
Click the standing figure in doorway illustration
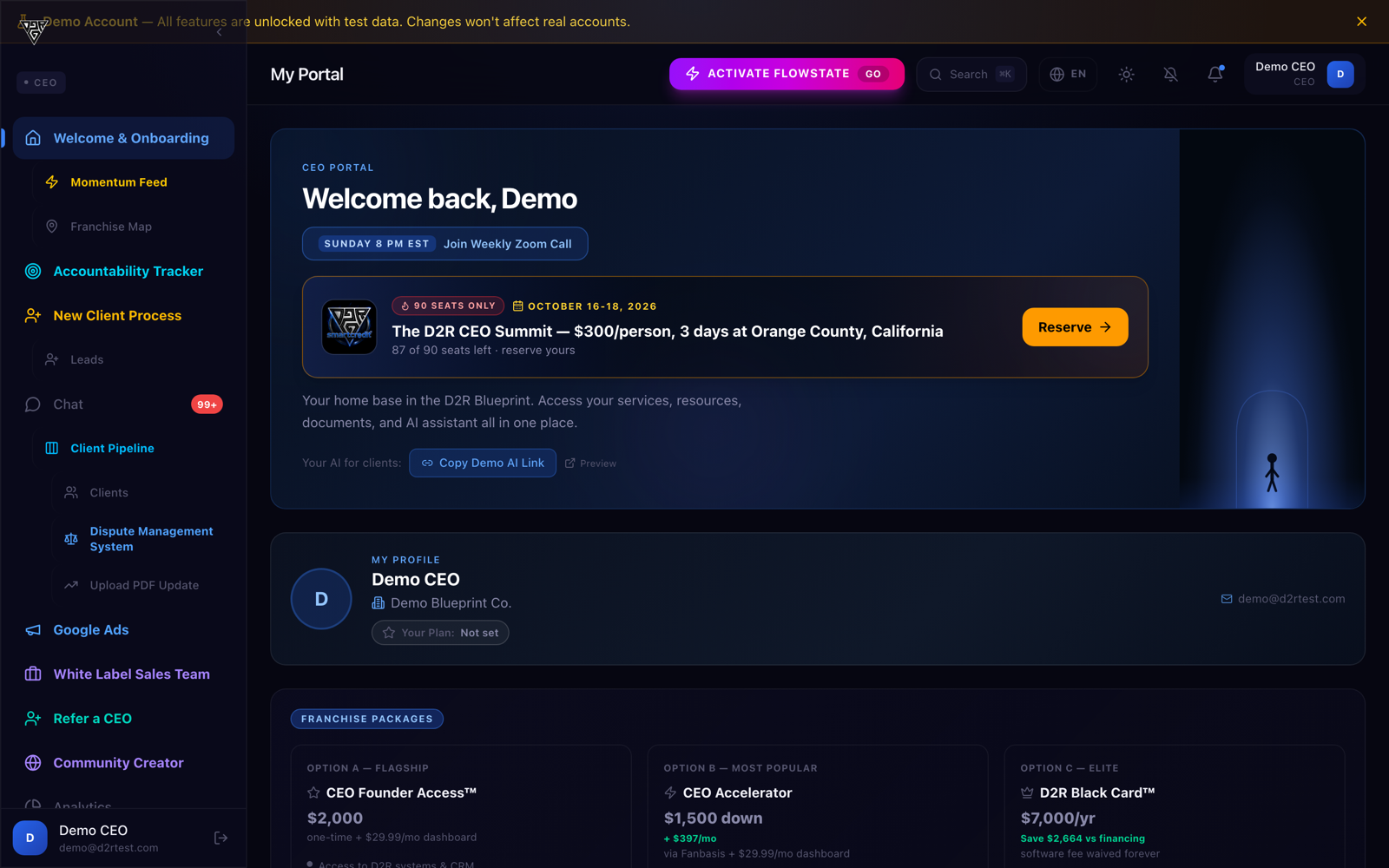1272,472
